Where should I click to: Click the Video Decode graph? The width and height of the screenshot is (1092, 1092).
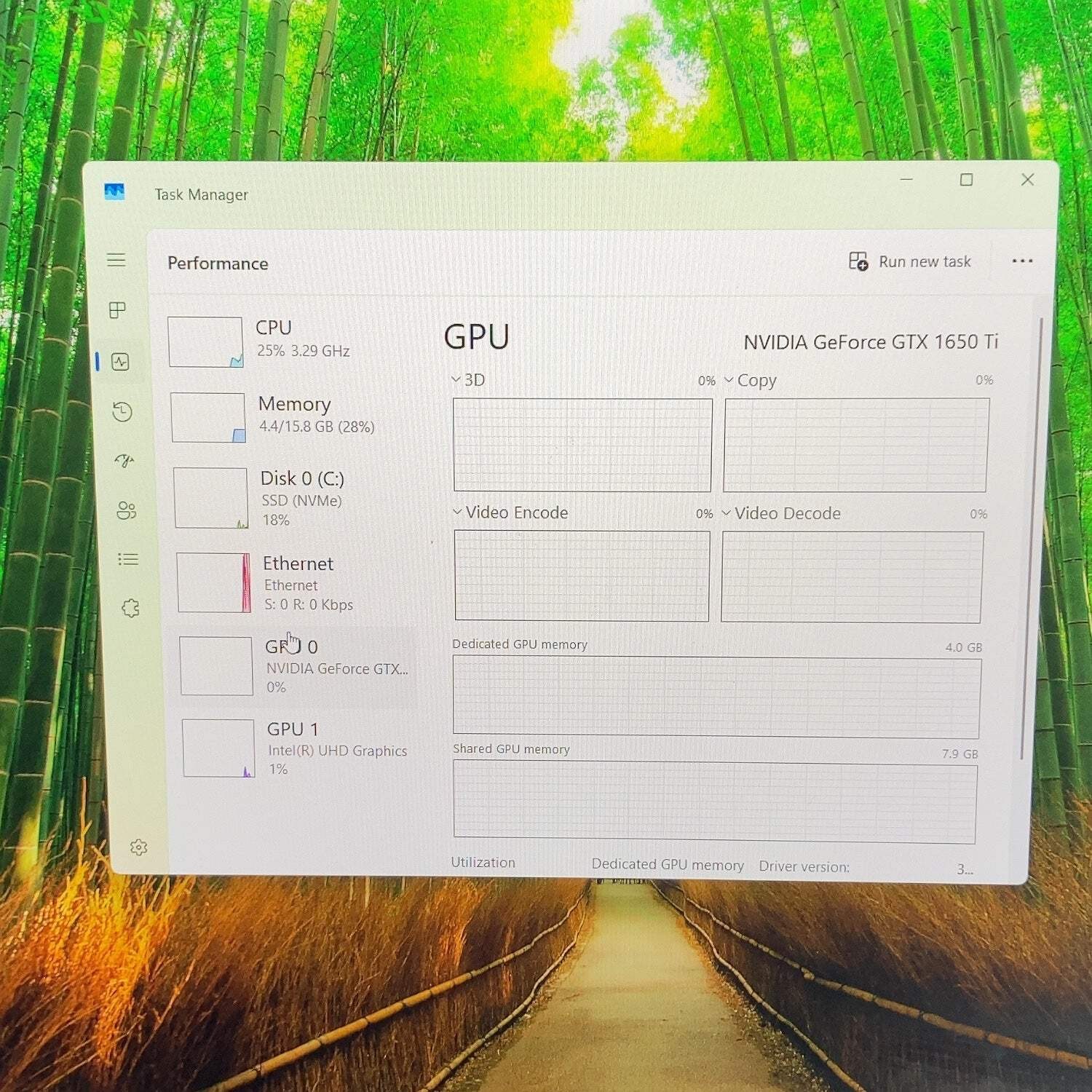pyautogui.click(x=852, y=577)
